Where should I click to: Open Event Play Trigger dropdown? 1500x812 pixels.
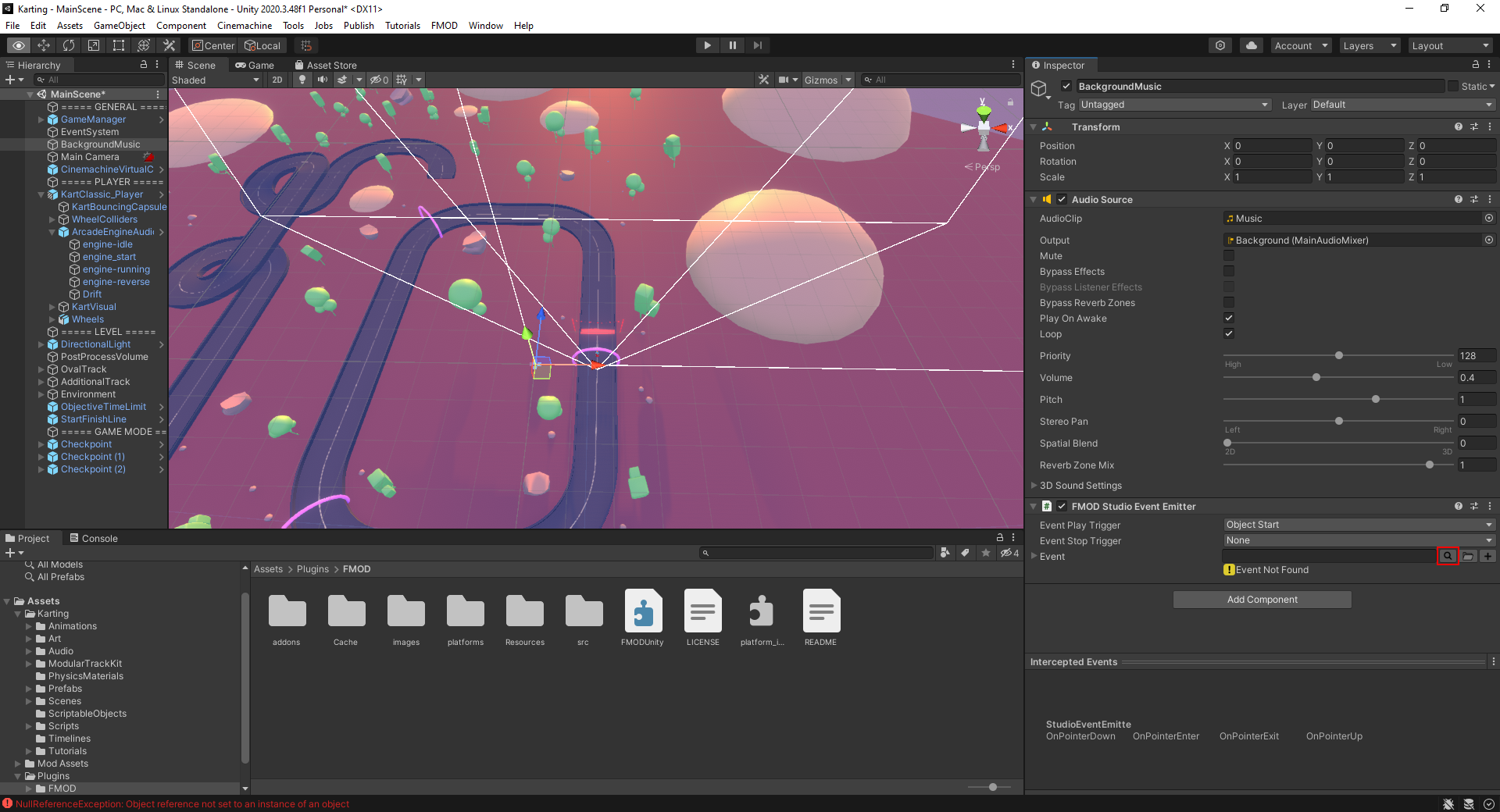pos(1359,525)
